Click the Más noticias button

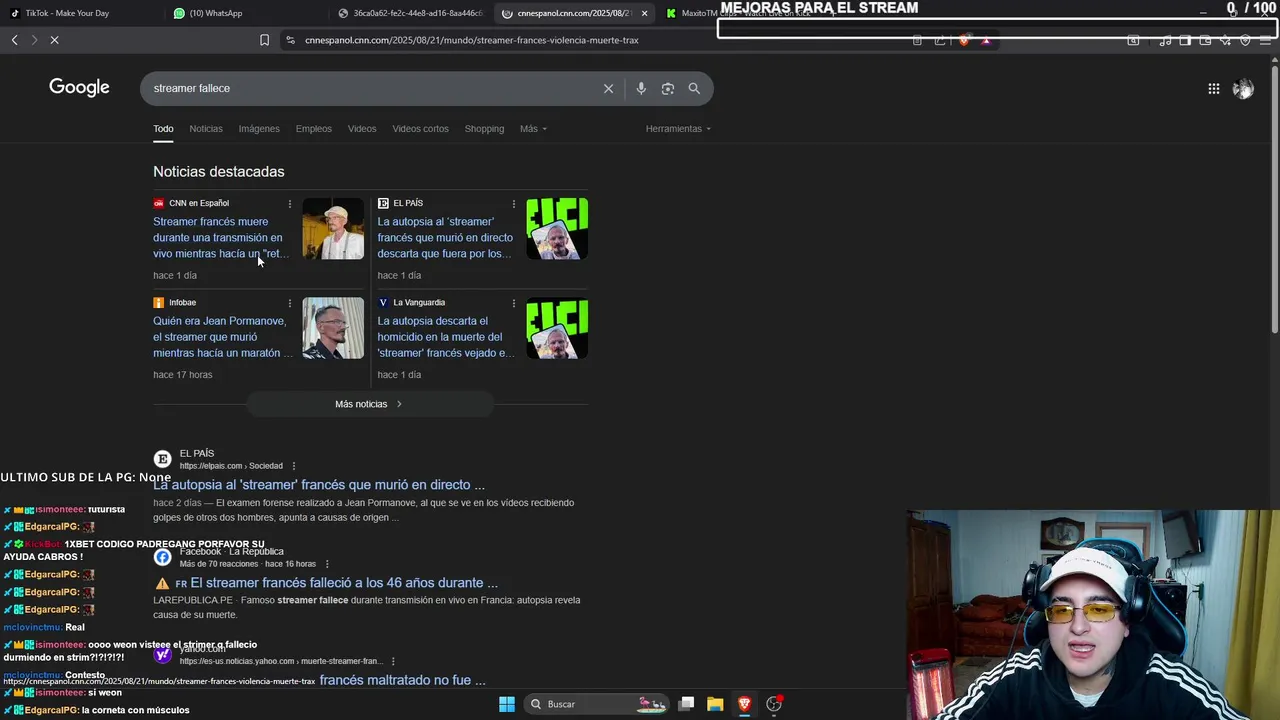point(369,404)
